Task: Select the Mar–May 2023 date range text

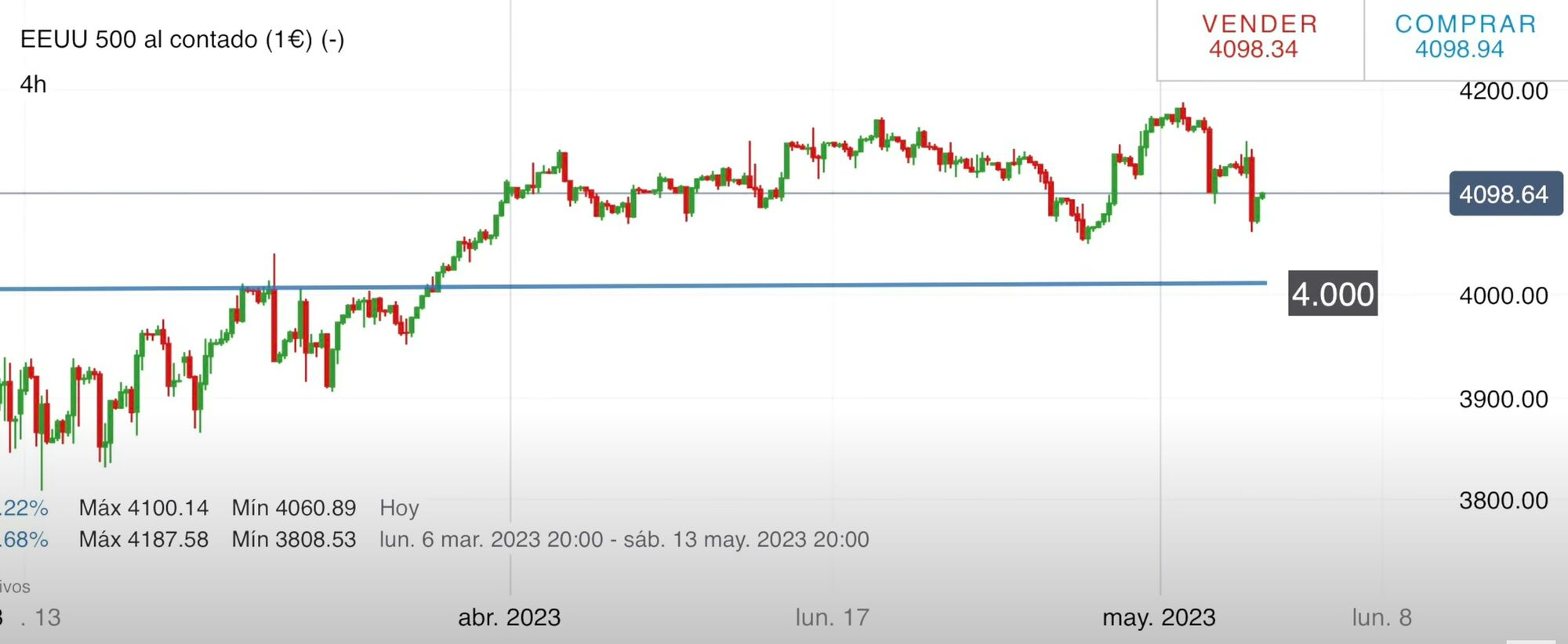Action: [624, 540]
